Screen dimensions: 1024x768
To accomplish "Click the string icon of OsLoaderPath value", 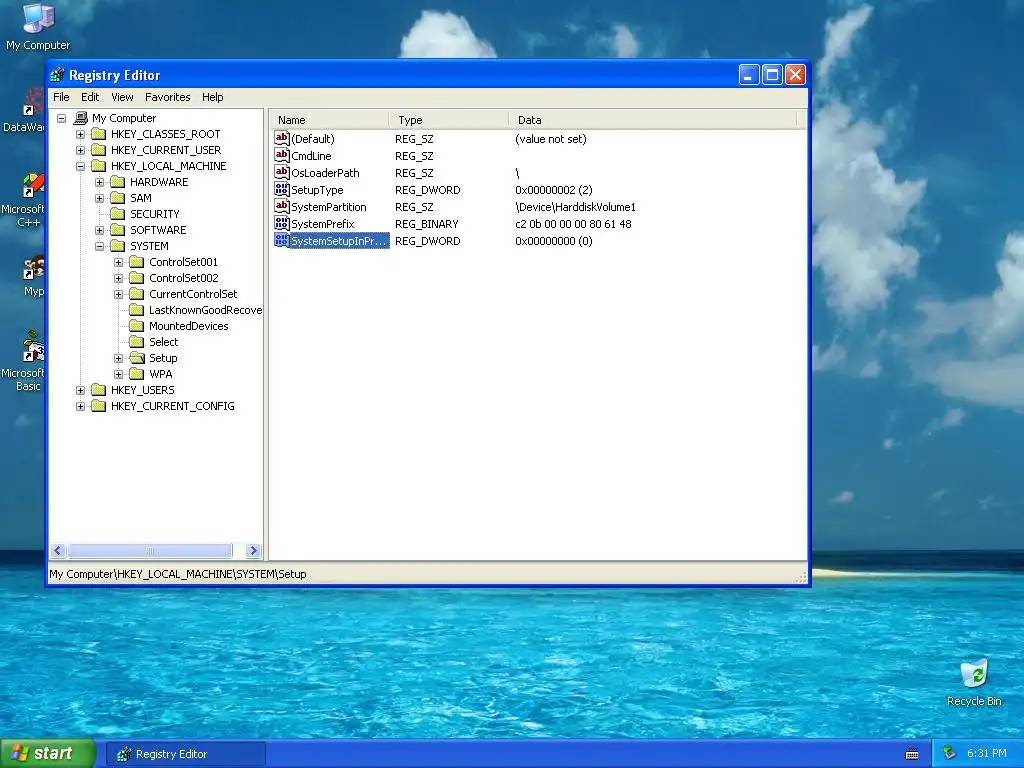I will [x=281, y=172].
